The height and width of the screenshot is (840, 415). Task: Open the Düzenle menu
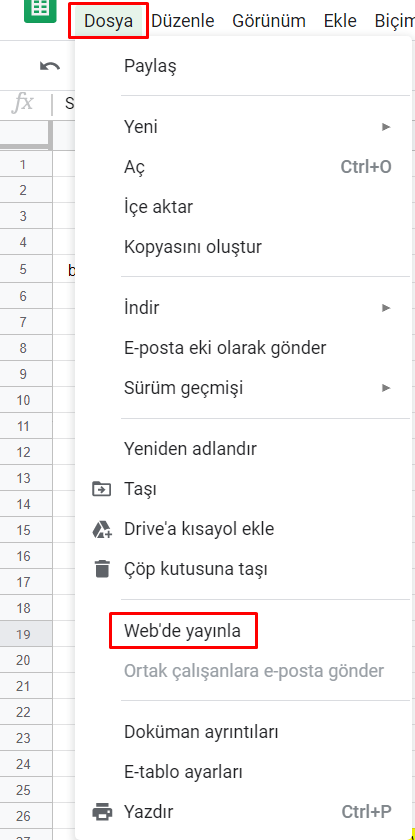click(183, 21)
